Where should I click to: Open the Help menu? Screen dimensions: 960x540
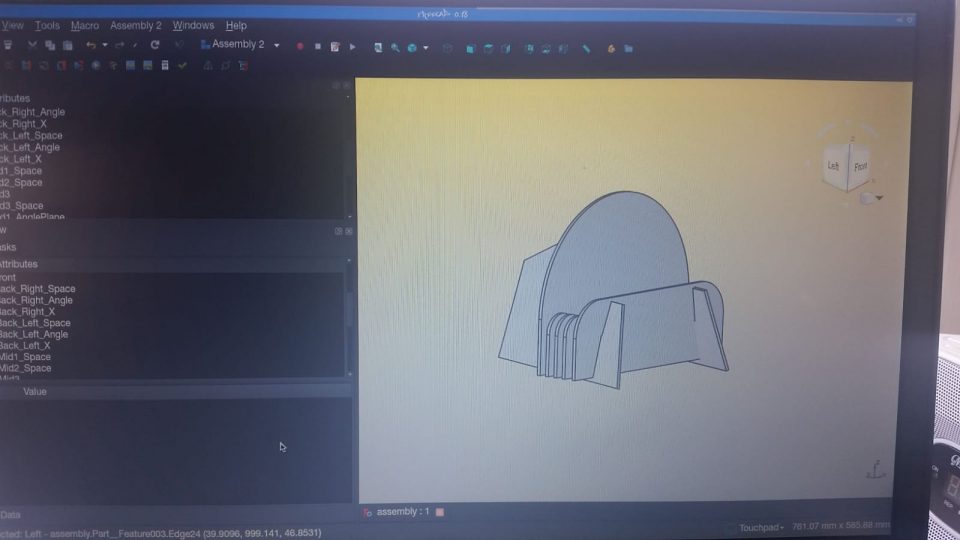236,25
